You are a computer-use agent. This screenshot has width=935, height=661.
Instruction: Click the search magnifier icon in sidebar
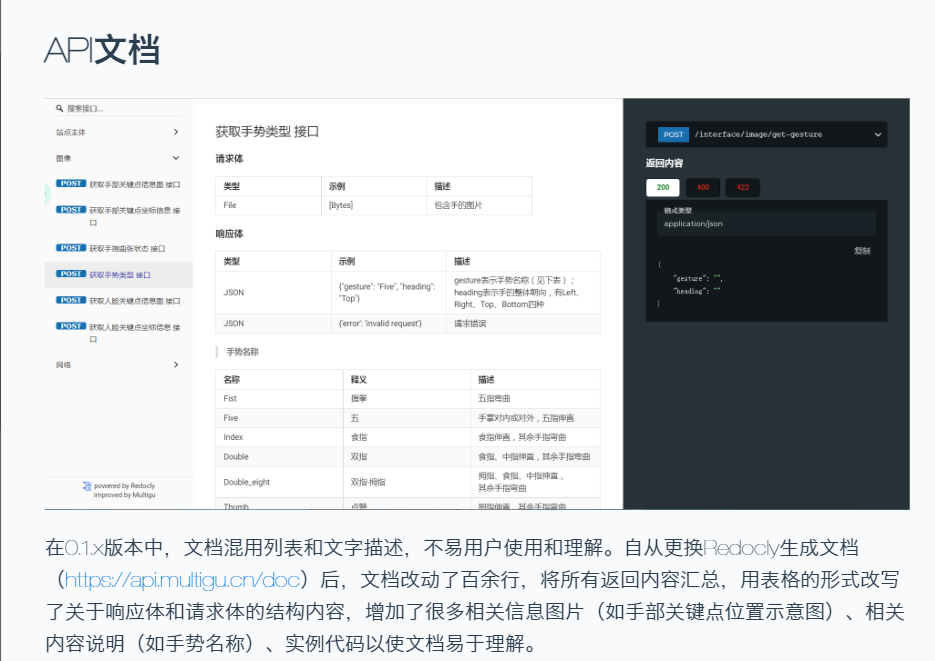(x=60, y=108)
